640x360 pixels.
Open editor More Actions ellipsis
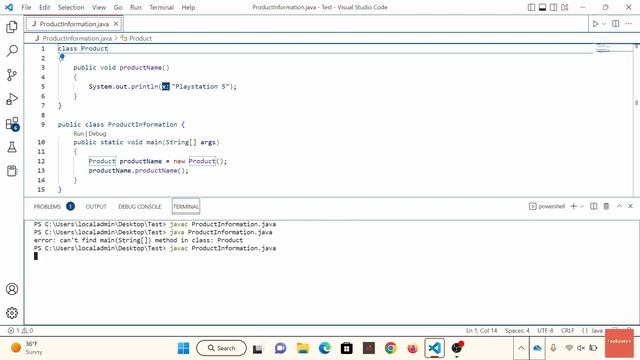pos(629,24)
